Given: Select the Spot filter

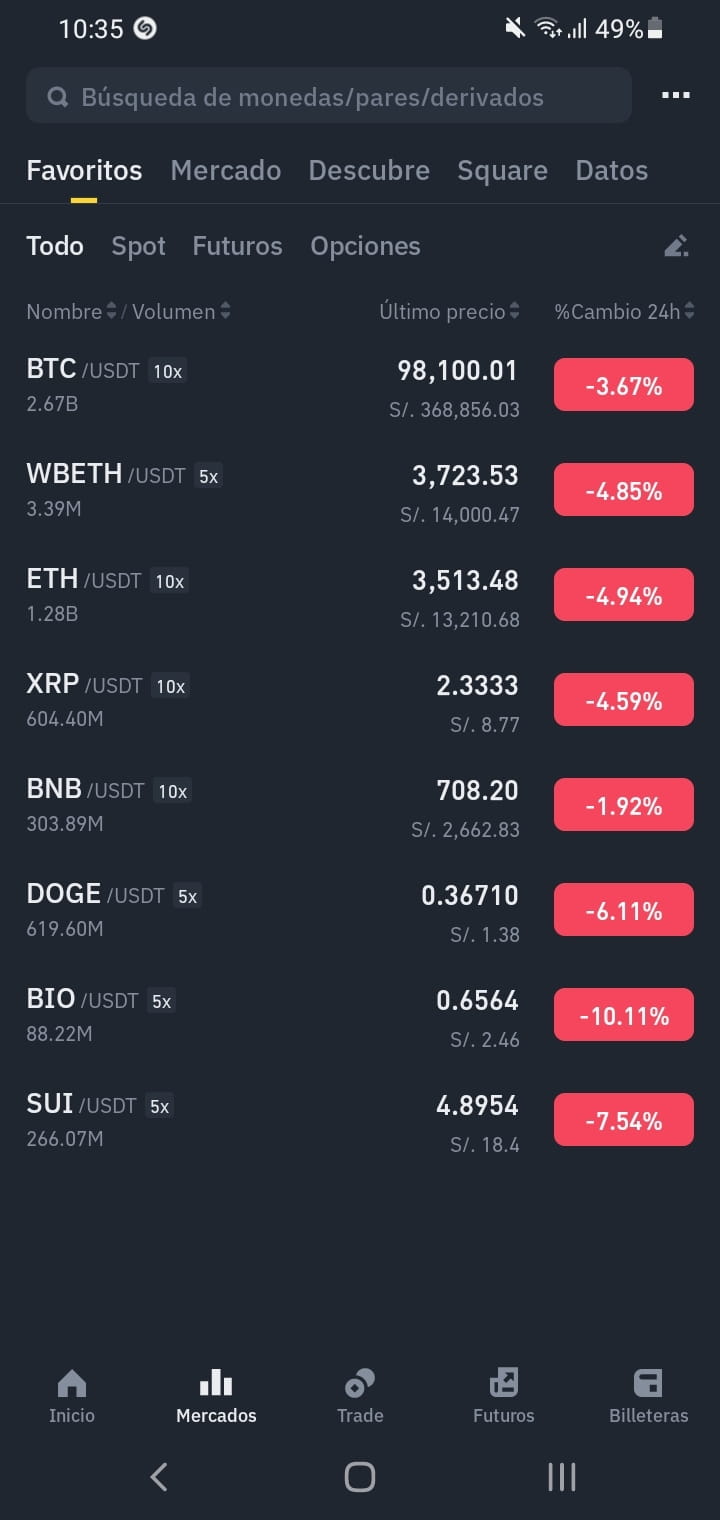Looking at the screenshot, I should pos(138,246).
